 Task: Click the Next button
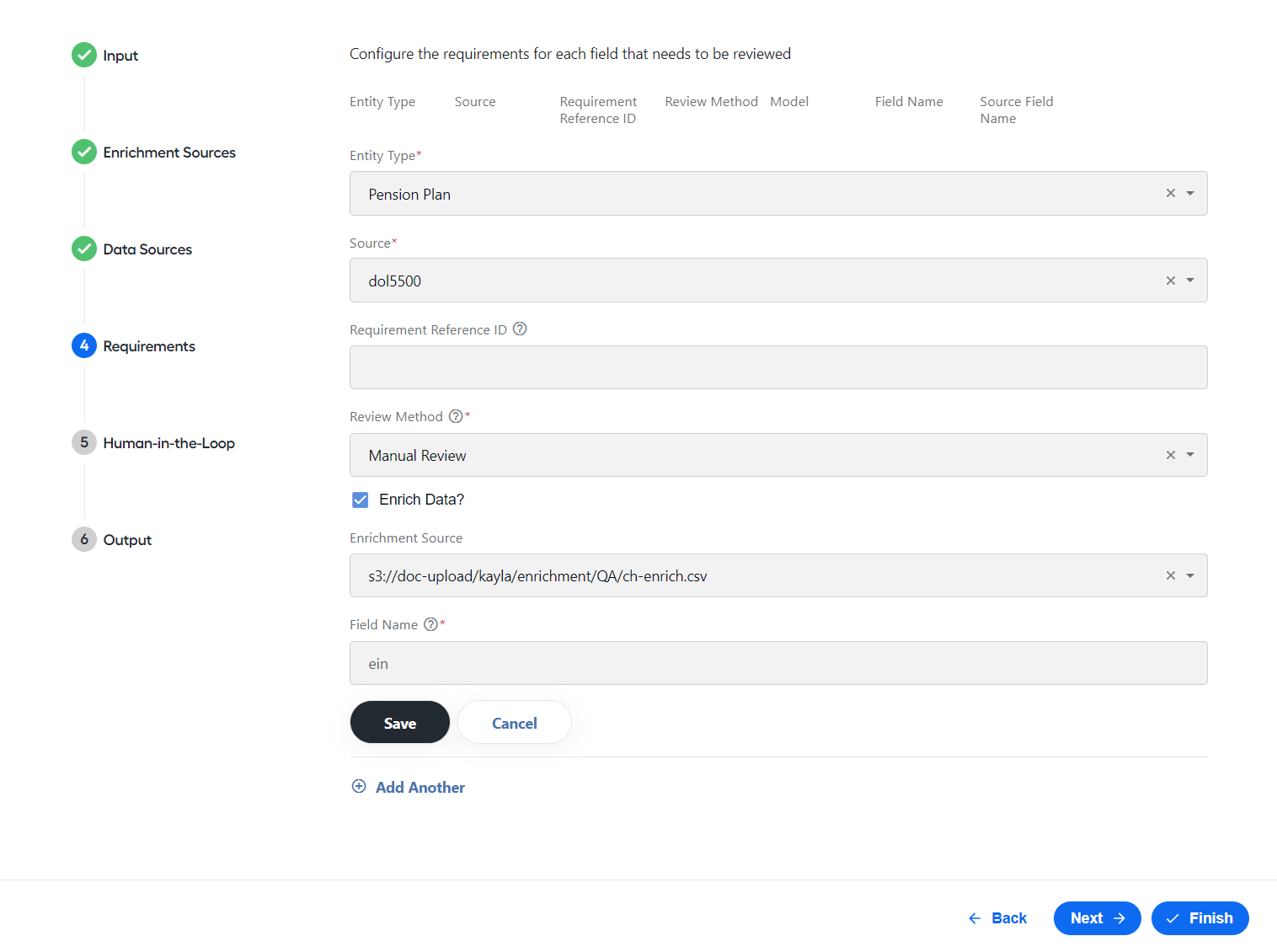pyautogui.click(x=1098, y=918)
